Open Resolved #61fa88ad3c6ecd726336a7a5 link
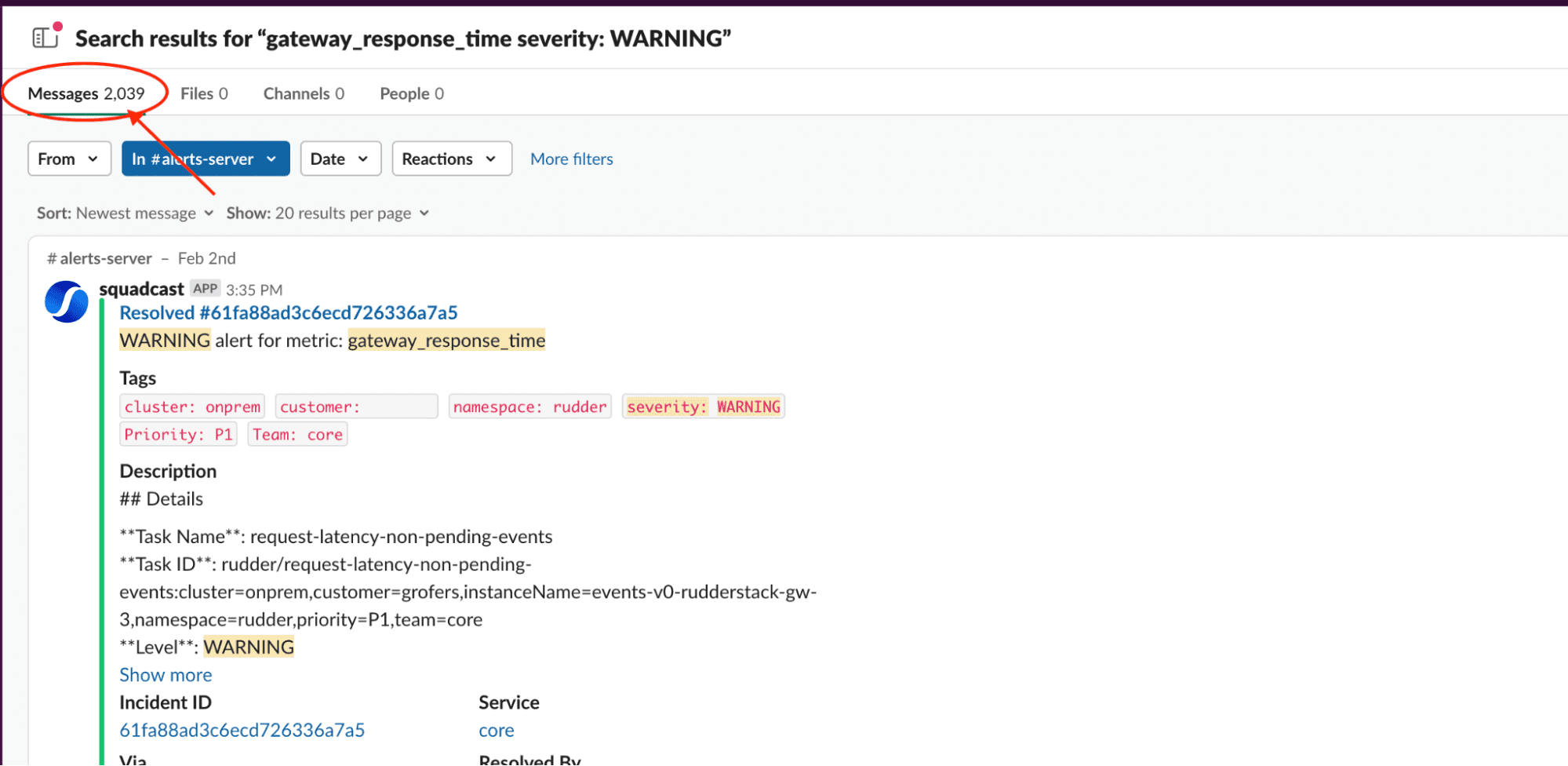This screenshot has width=1568, height=766. (289, 312)
